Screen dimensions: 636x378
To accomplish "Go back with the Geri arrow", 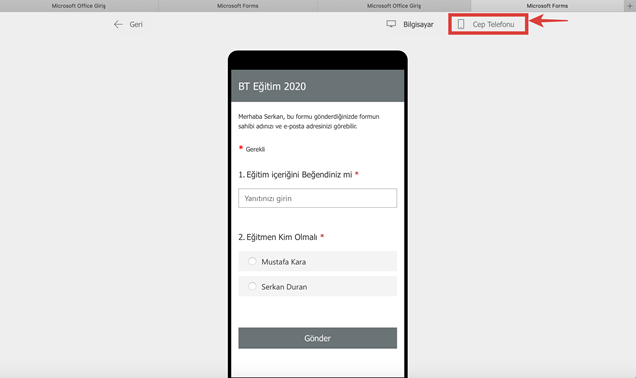I will [118, 24].
